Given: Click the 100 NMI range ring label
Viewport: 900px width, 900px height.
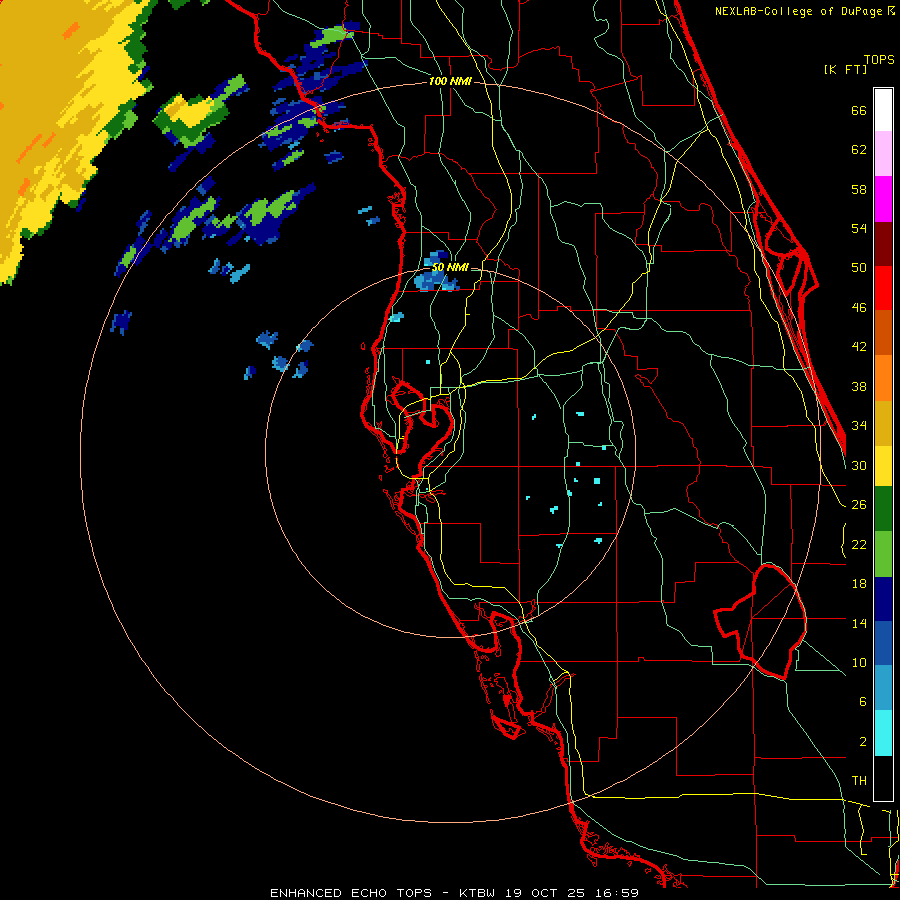Looking at the screenshot, I should pyautogui.click(x=450, y=82).
